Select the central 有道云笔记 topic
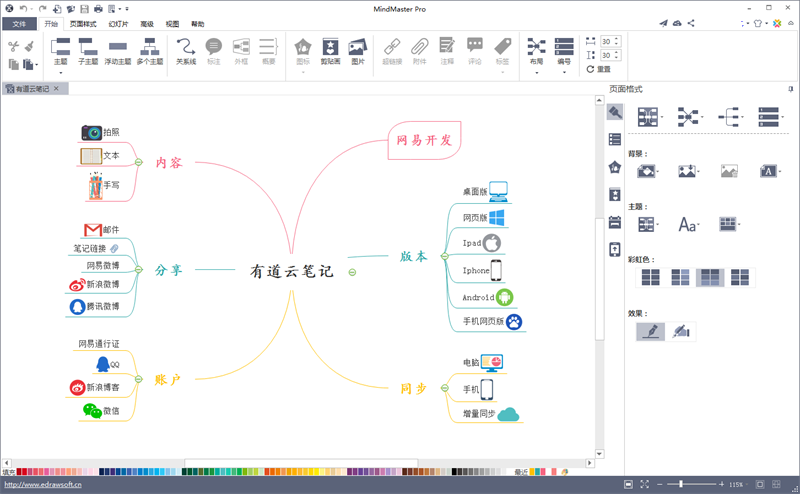800x494 pixels. (x=291, y=270)
